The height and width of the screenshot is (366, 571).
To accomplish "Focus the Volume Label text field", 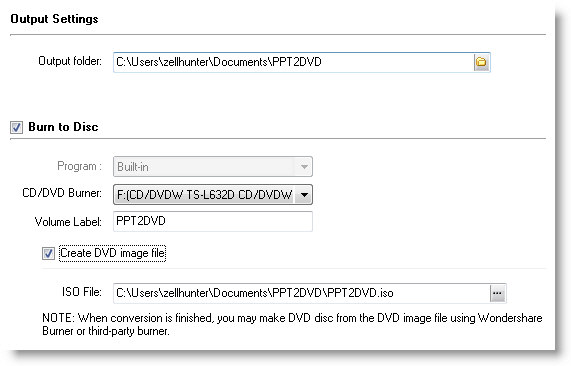I will (213, 221).
